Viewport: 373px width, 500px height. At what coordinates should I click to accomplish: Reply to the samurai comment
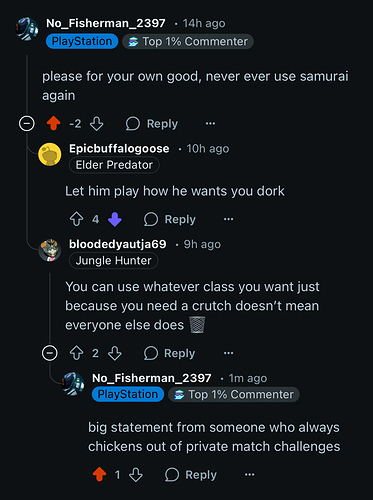(152, 124)
